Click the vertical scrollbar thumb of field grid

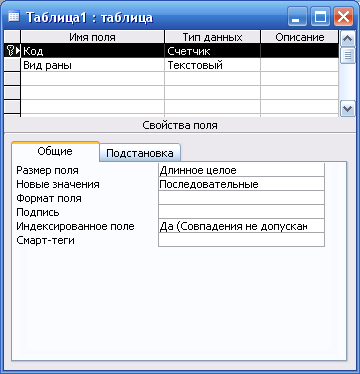(347, 55)
